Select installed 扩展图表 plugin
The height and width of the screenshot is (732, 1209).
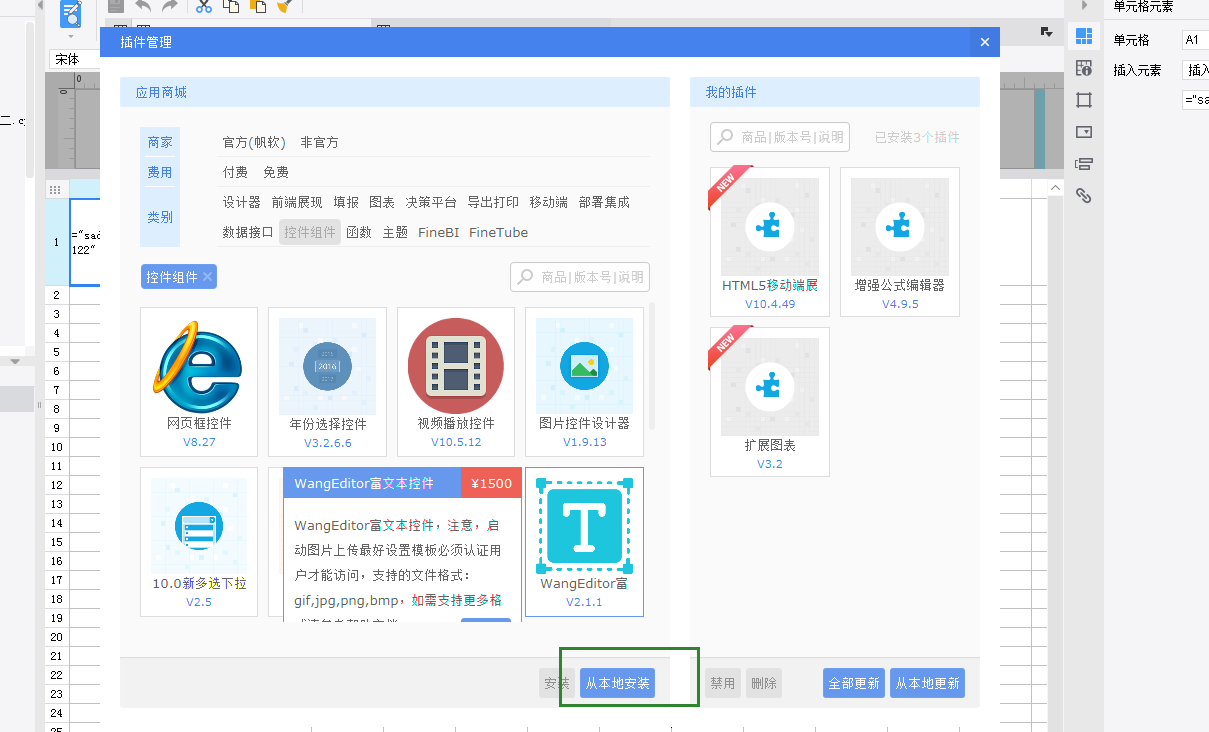[770, 402]
